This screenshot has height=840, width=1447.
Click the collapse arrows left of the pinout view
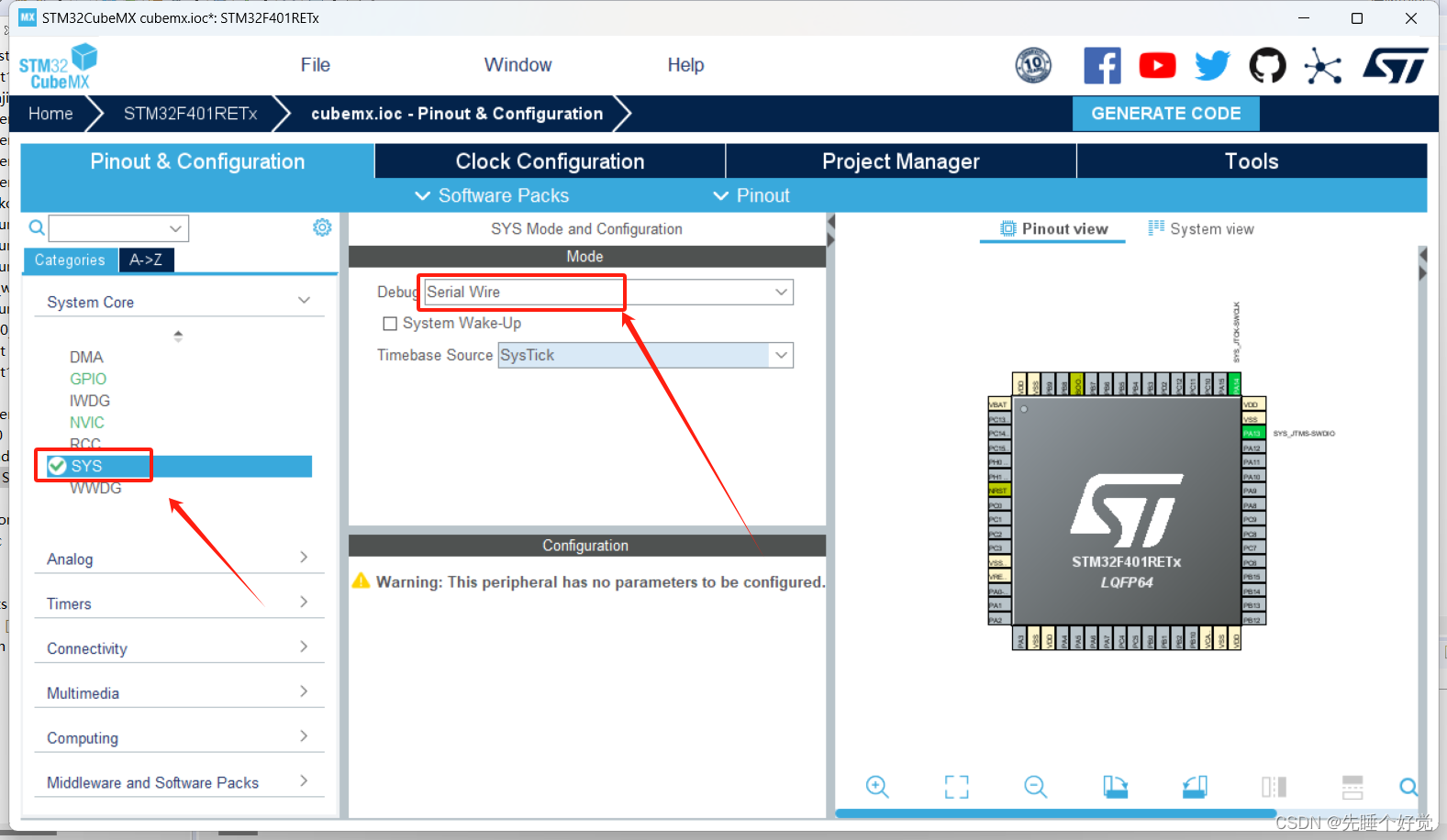[830, 231]
